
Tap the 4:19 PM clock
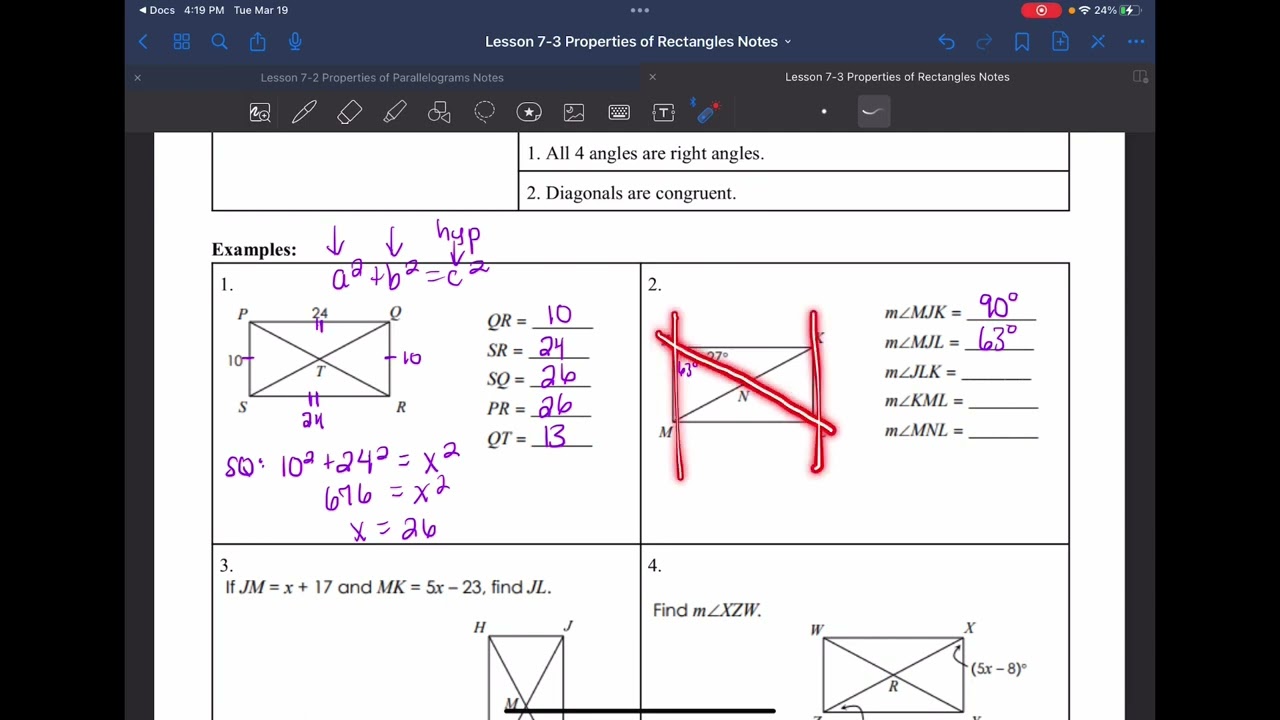[204, 10]
